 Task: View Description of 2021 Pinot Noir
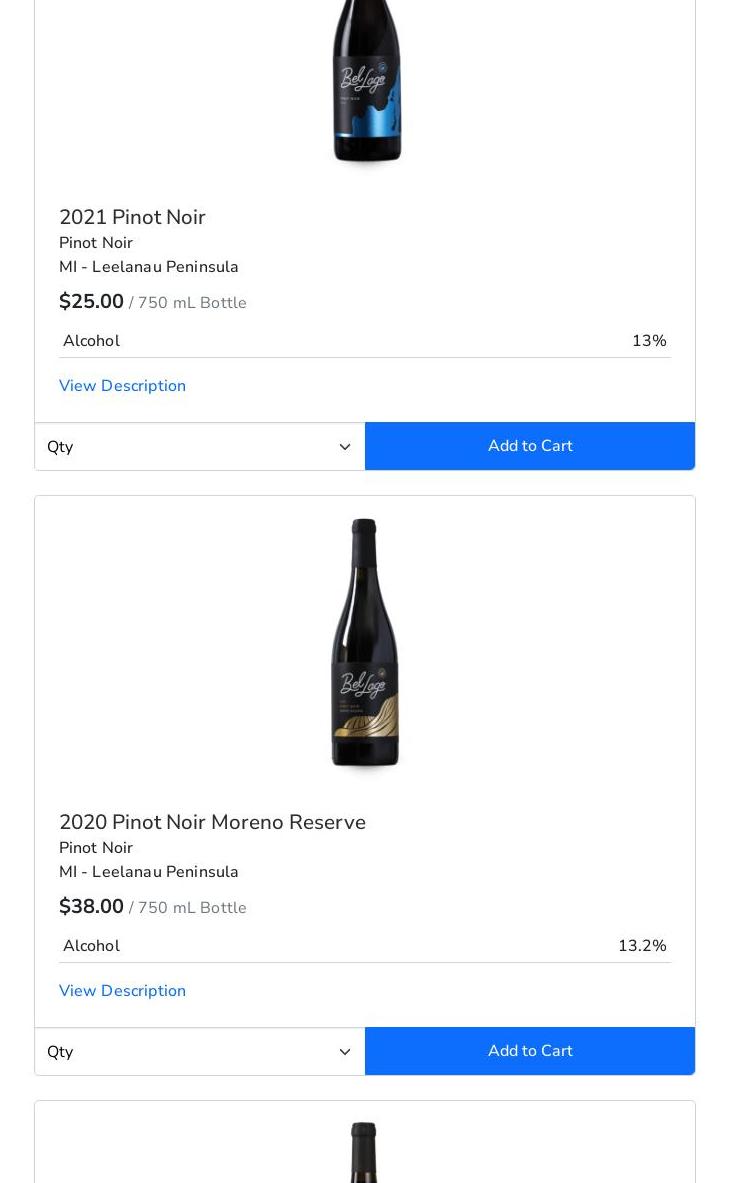pos(122,386)
